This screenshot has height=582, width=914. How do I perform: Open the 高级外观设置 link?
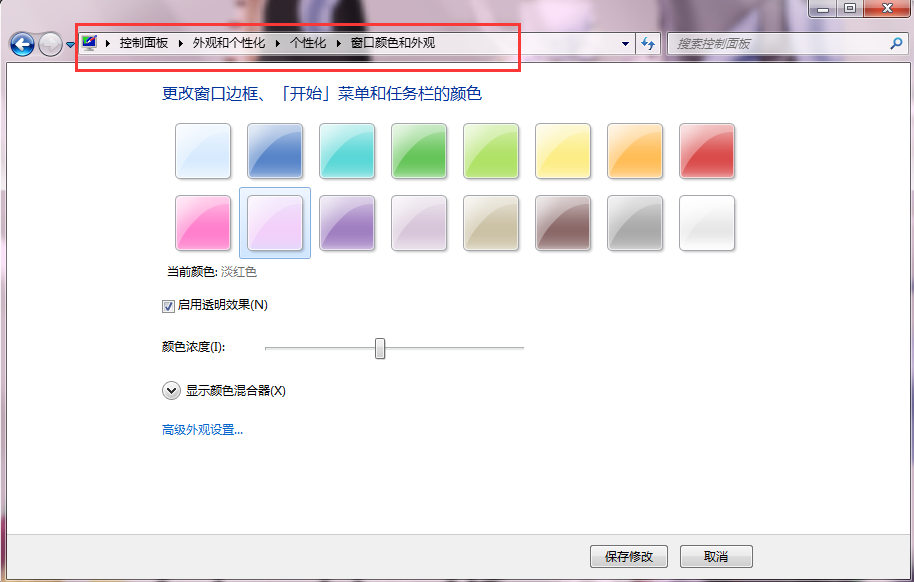pos(202,430)
